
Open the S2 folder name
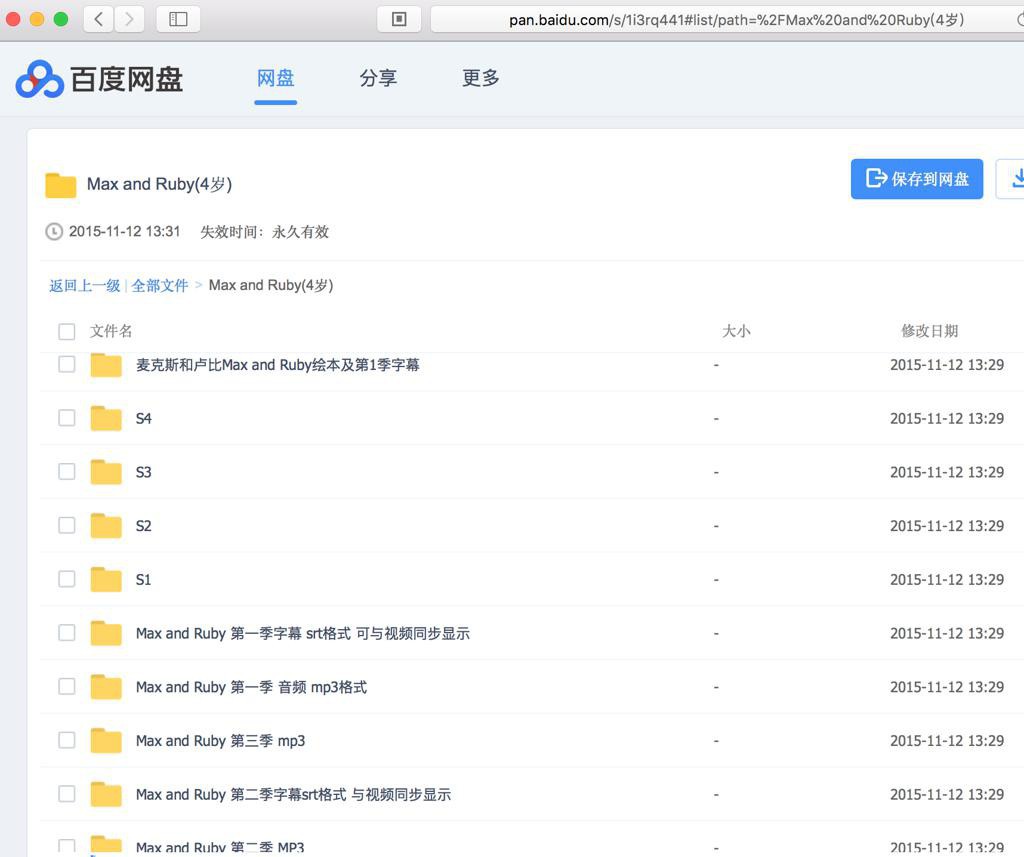coord(144,526)
